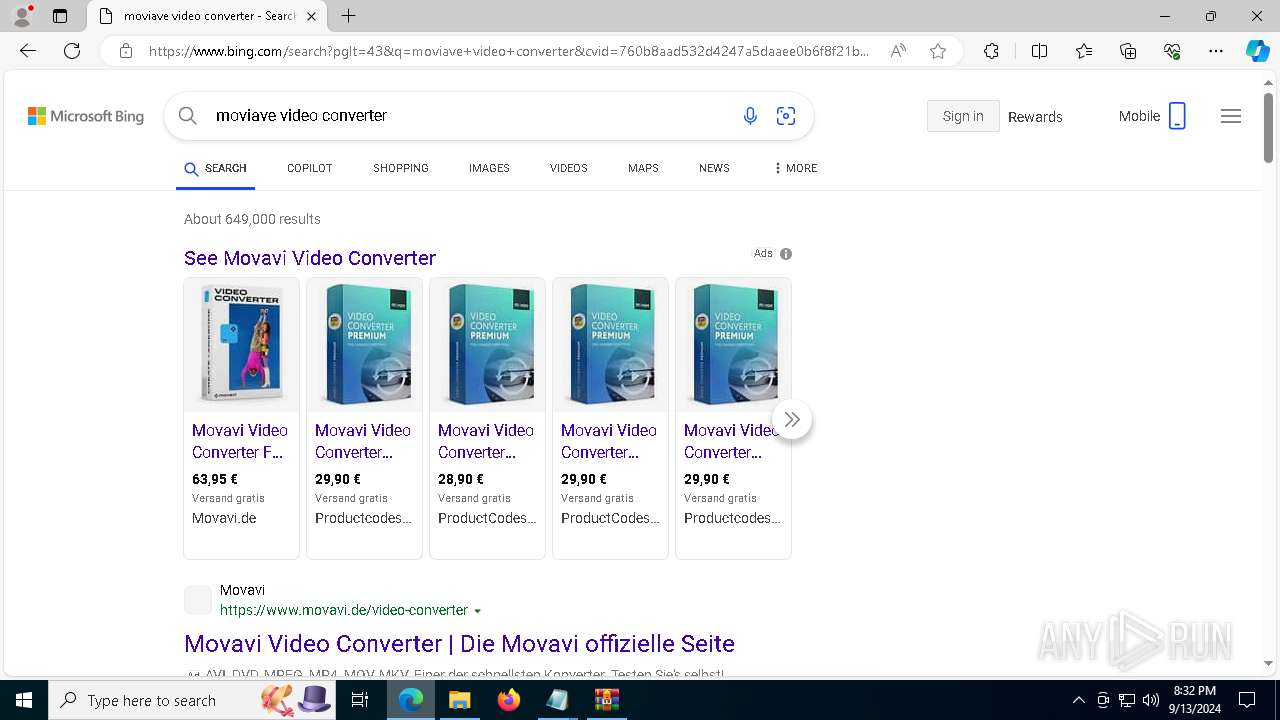This screenshot has height=720, width=1280.
Task: Open the Bing hamburger menu
Action: click(1231, 116)
